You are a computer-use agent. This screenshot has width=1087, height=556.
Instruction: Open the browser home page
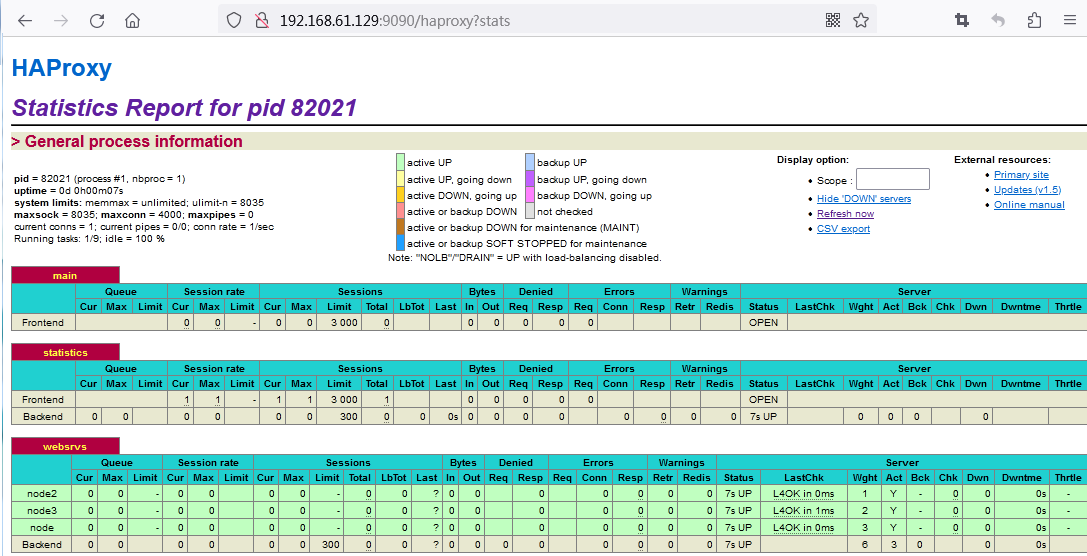coord(132,21)
